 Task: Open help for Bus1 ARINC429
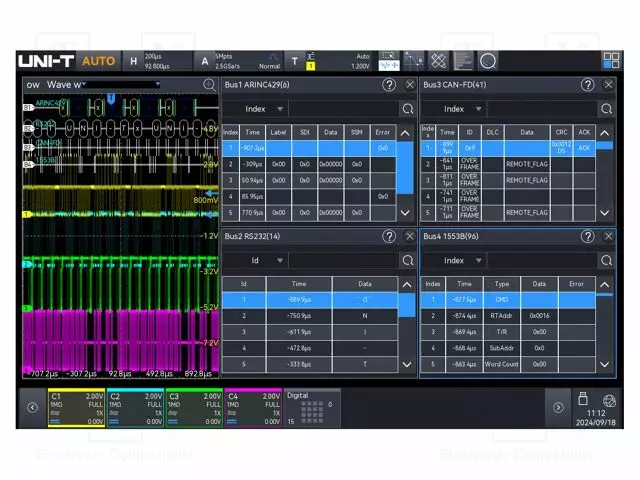point(389,85)
